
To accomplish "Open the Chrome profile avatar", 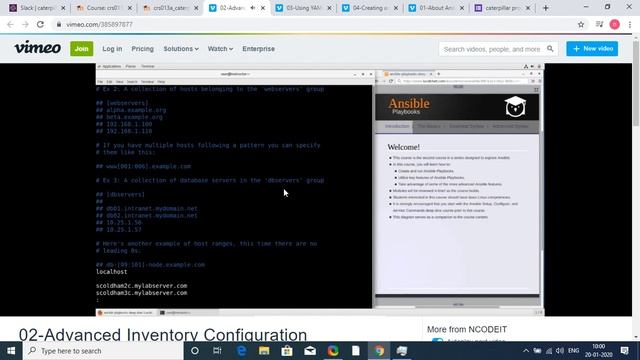I will coord(615,24).
